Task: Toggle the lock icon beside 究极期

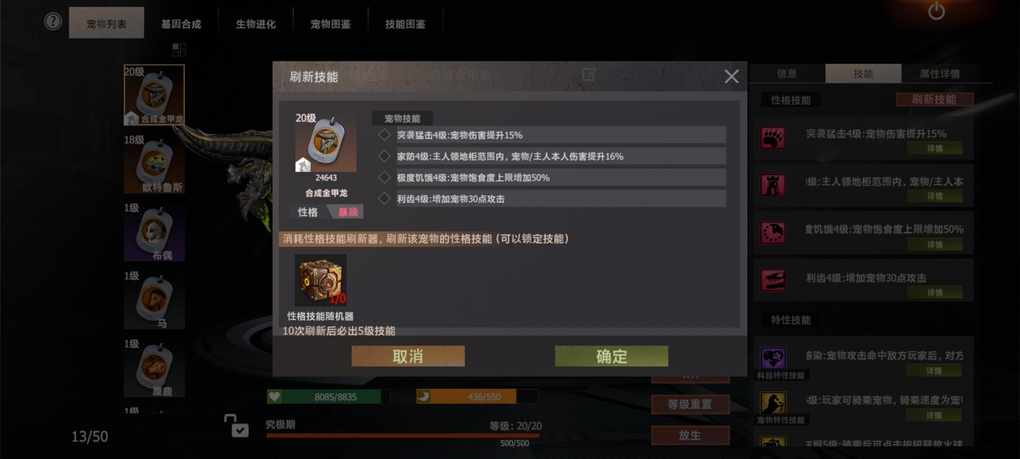Action: pos(236,425)
